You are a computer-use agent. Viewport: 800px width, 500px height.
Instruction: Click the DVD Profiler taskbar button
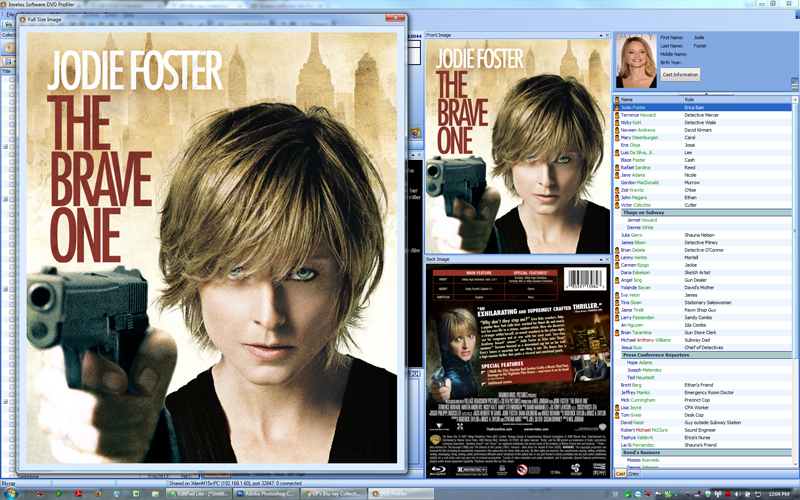401,494
